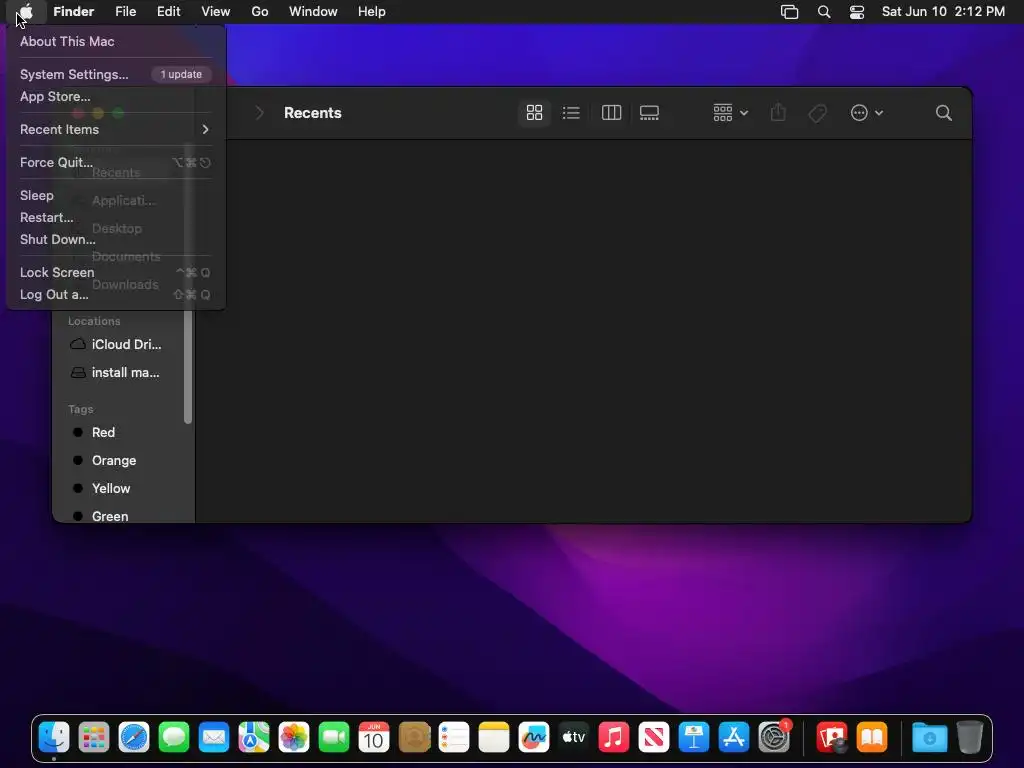The width and height of the screenshot is (1024, 768).
Task: Open the Finder menu in menu bar
Action: click(73, 11)
